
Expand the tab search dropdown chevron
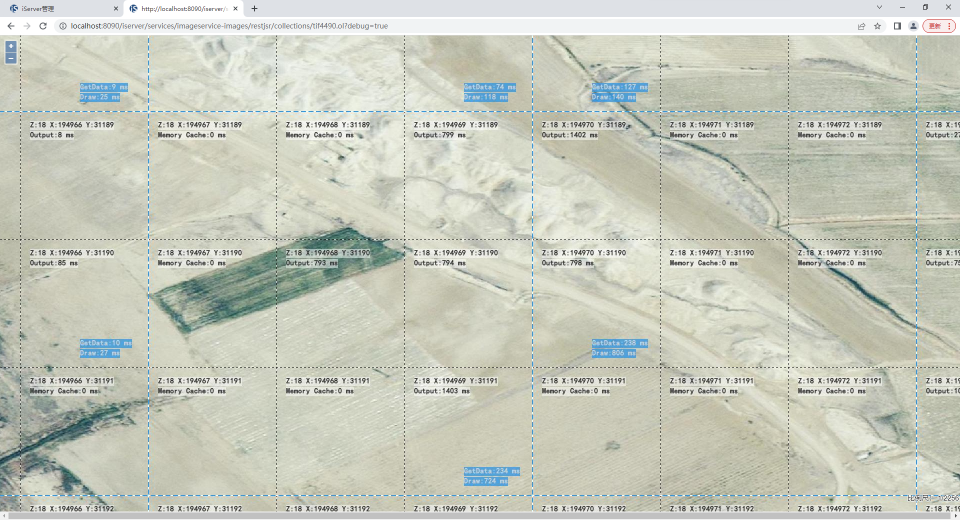click(x=878, y=8)
